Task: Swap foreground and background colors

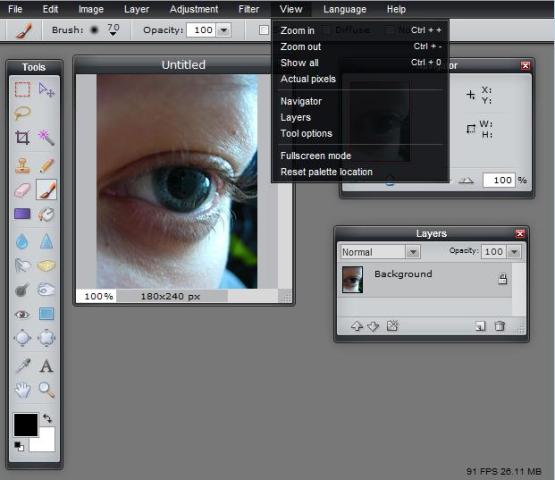Action: pyautogui.click(x=47, y=419)
